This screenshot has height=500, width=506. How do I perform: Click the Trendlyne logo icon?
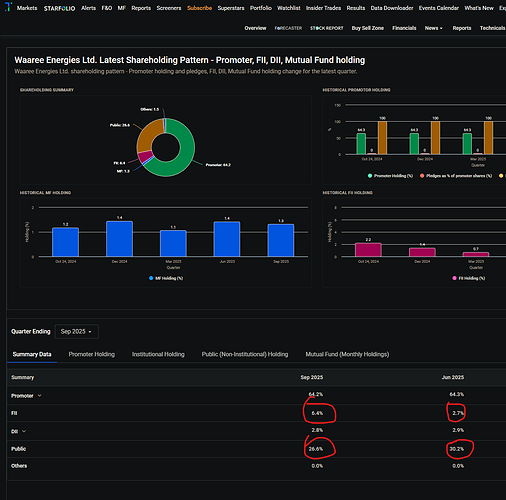(8, 7)
